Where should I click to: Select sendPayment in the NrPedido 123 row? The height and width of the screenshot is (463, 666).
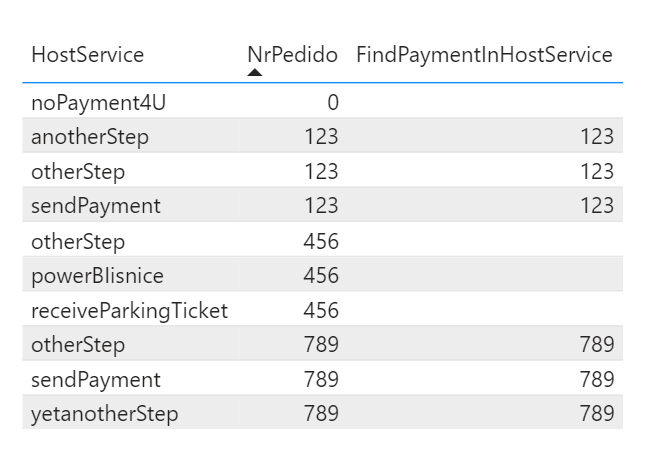tap(96, 206)
